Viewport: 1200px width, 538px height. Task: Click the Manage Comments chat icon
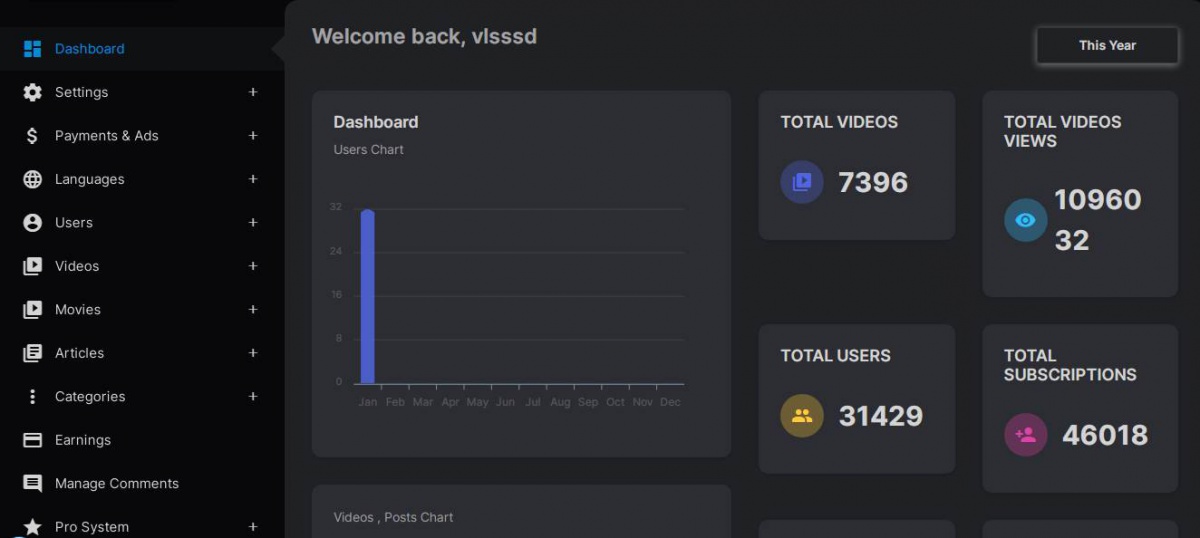click(32, 484)
